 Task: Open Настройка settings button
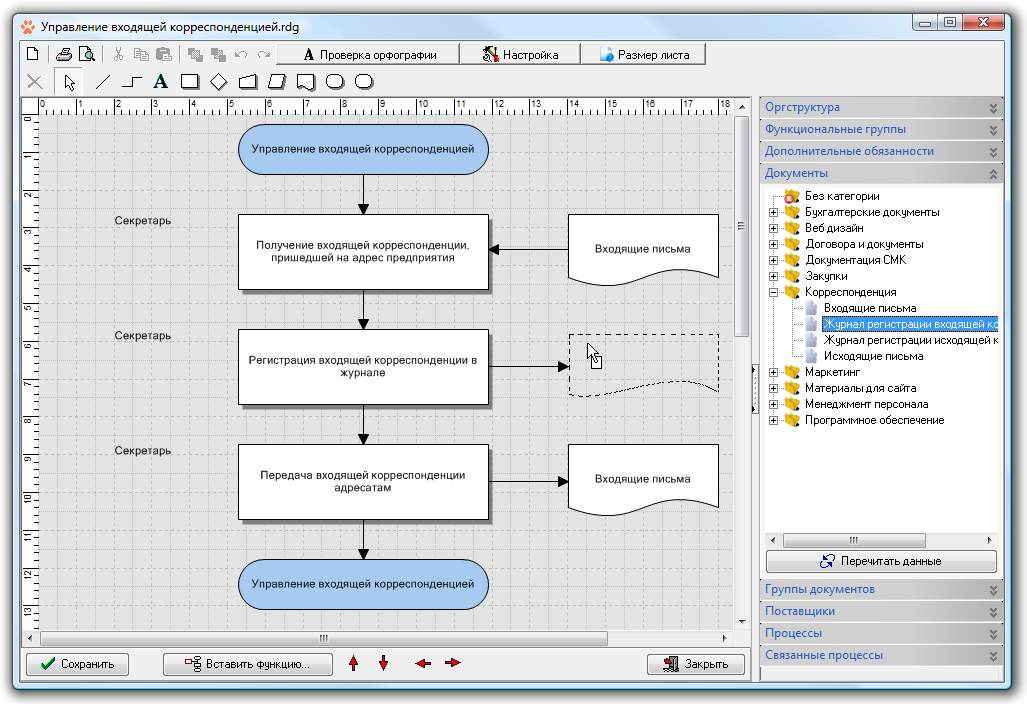(x=520, y=54)
